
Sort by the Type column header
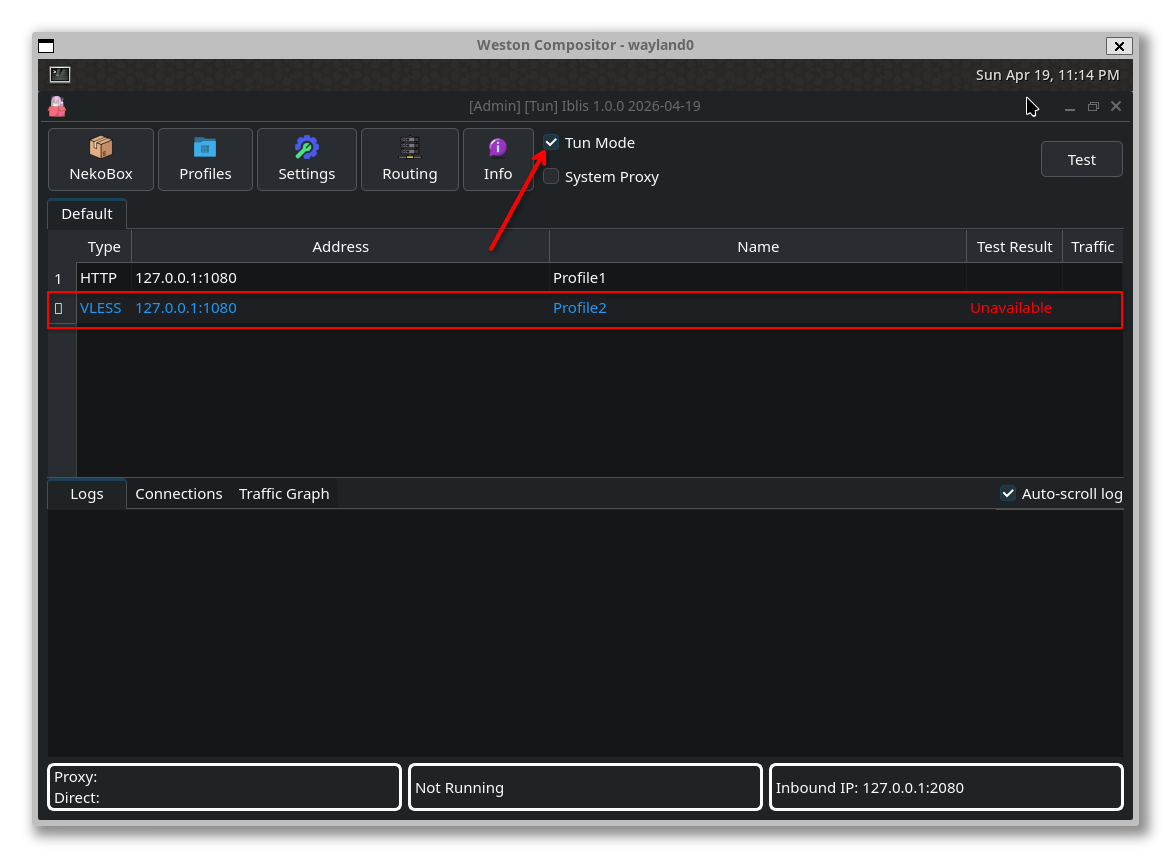tap(104, 246)
